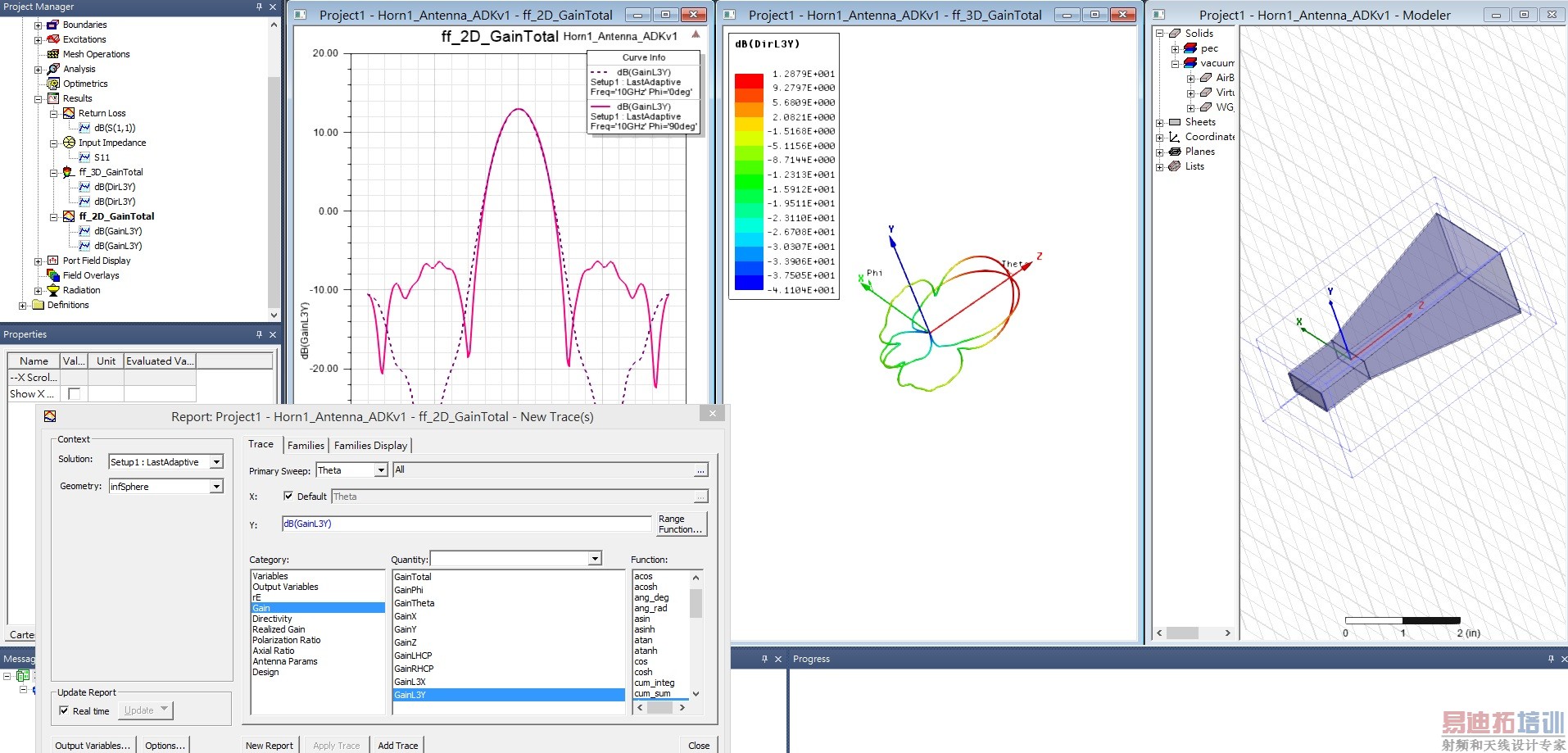The image size is (1568, 753).
Task: Uncheck the Default checkbox for X
Action: [x=288, y=496]
